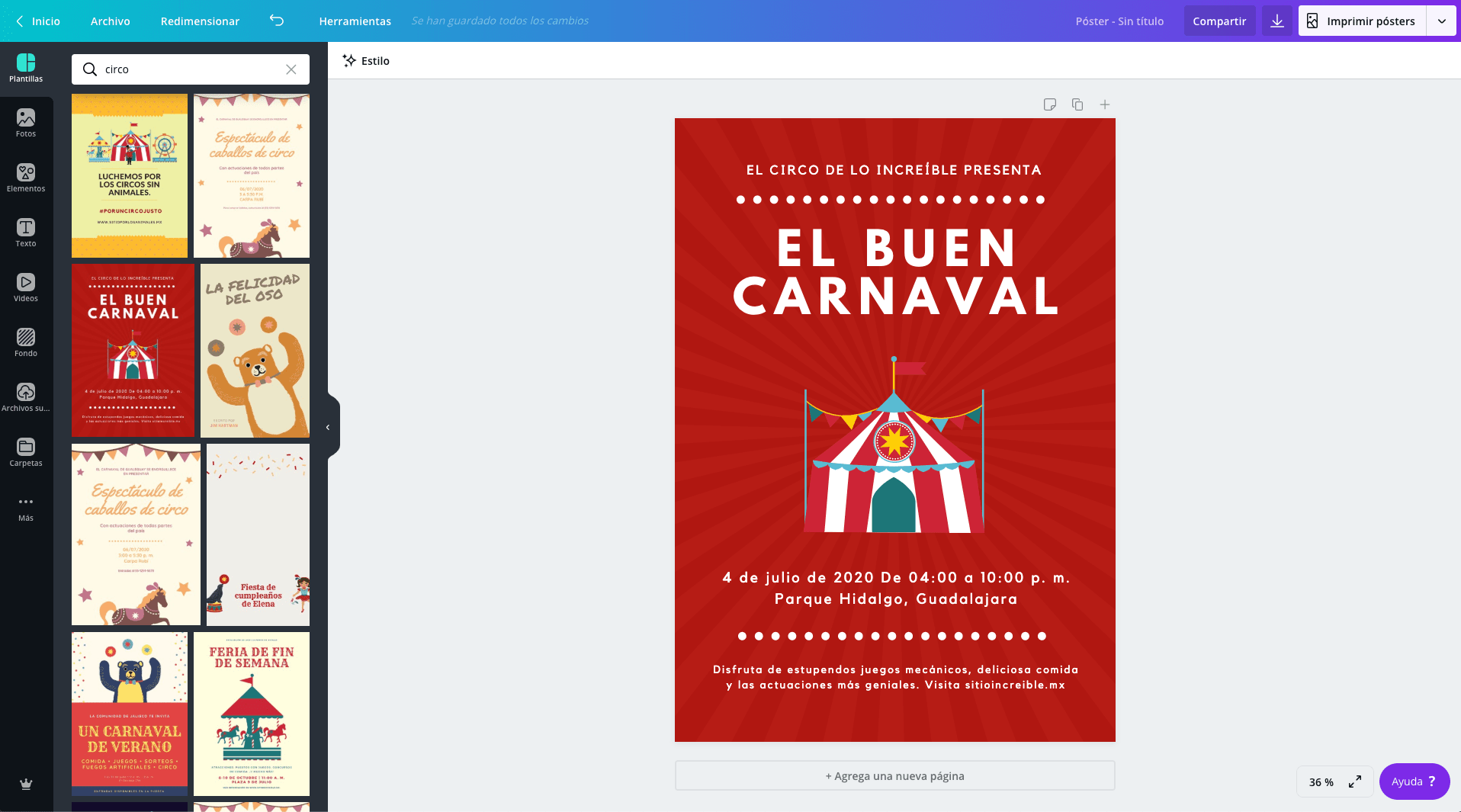Click the undo arrow icon

click(277, 21)
